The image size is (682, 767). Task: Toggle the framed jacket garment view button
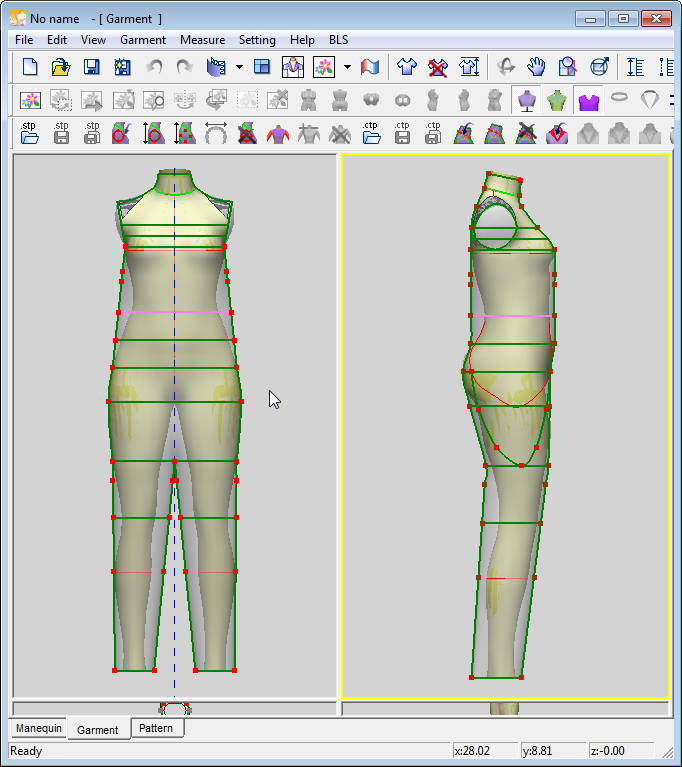tap(293, 67)
